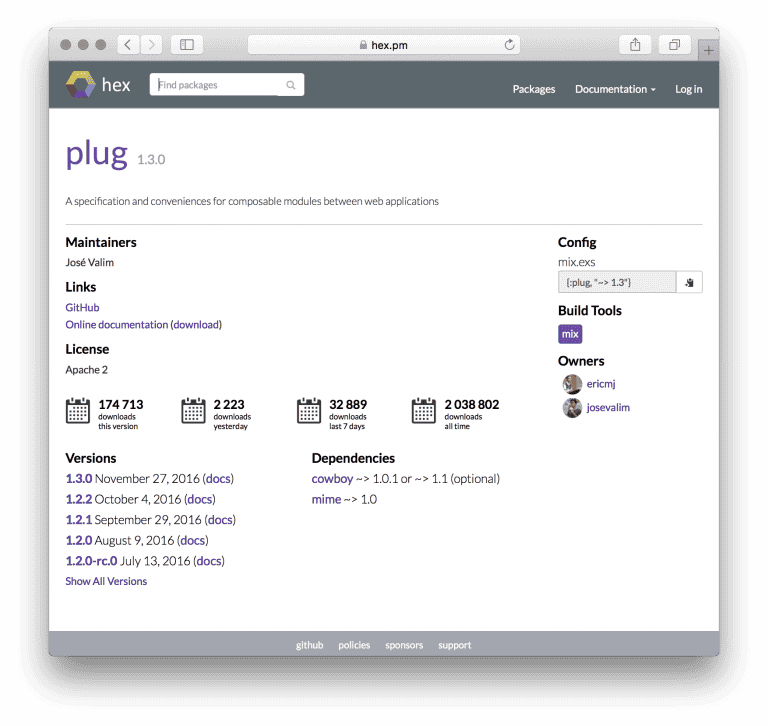Viewport: 768px width, 726px height.
Task: Click the hex logo icon
Action: pos(79,86)
